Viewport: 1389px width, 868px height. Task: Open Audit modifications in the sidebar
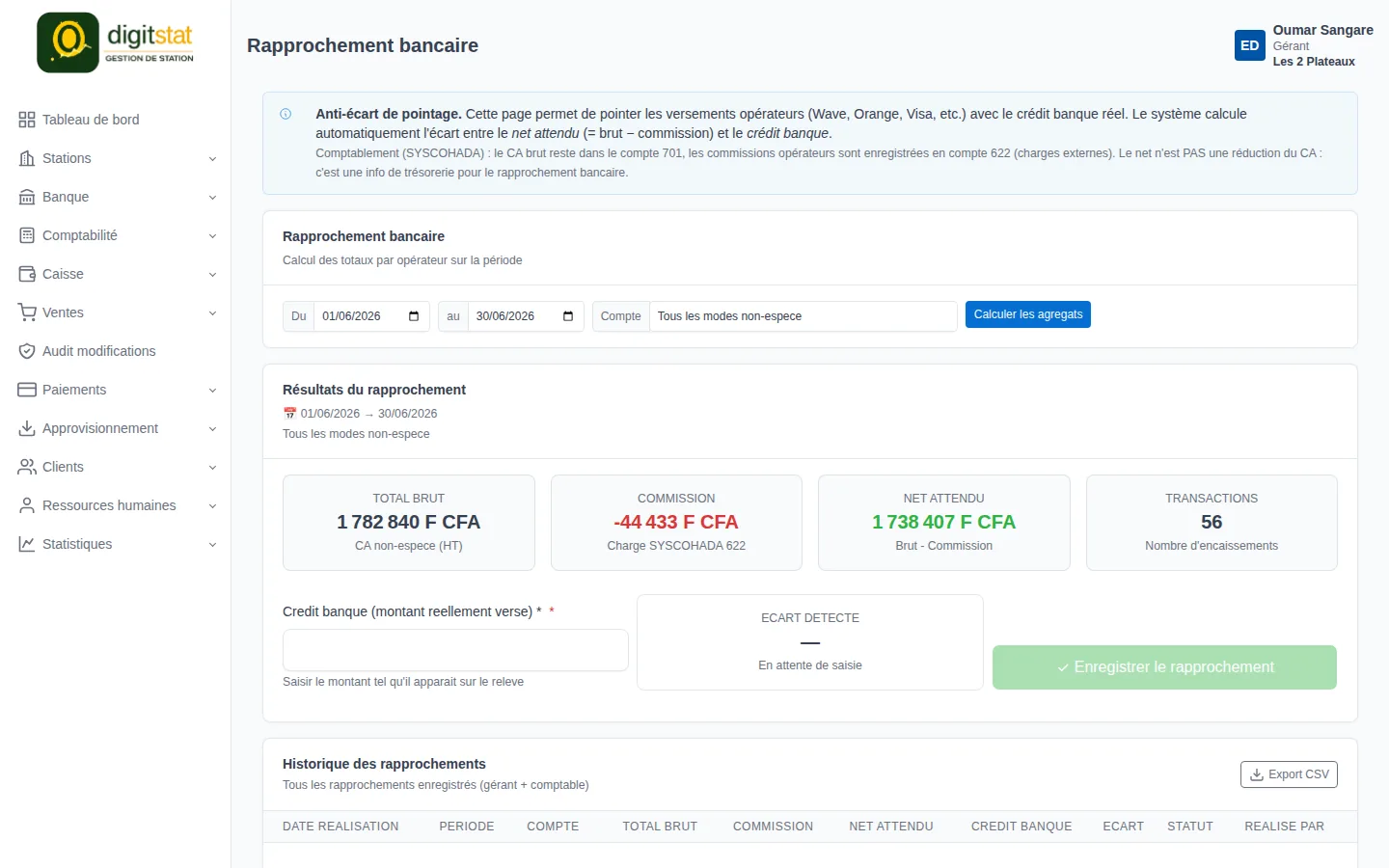(x=116, y=351)
